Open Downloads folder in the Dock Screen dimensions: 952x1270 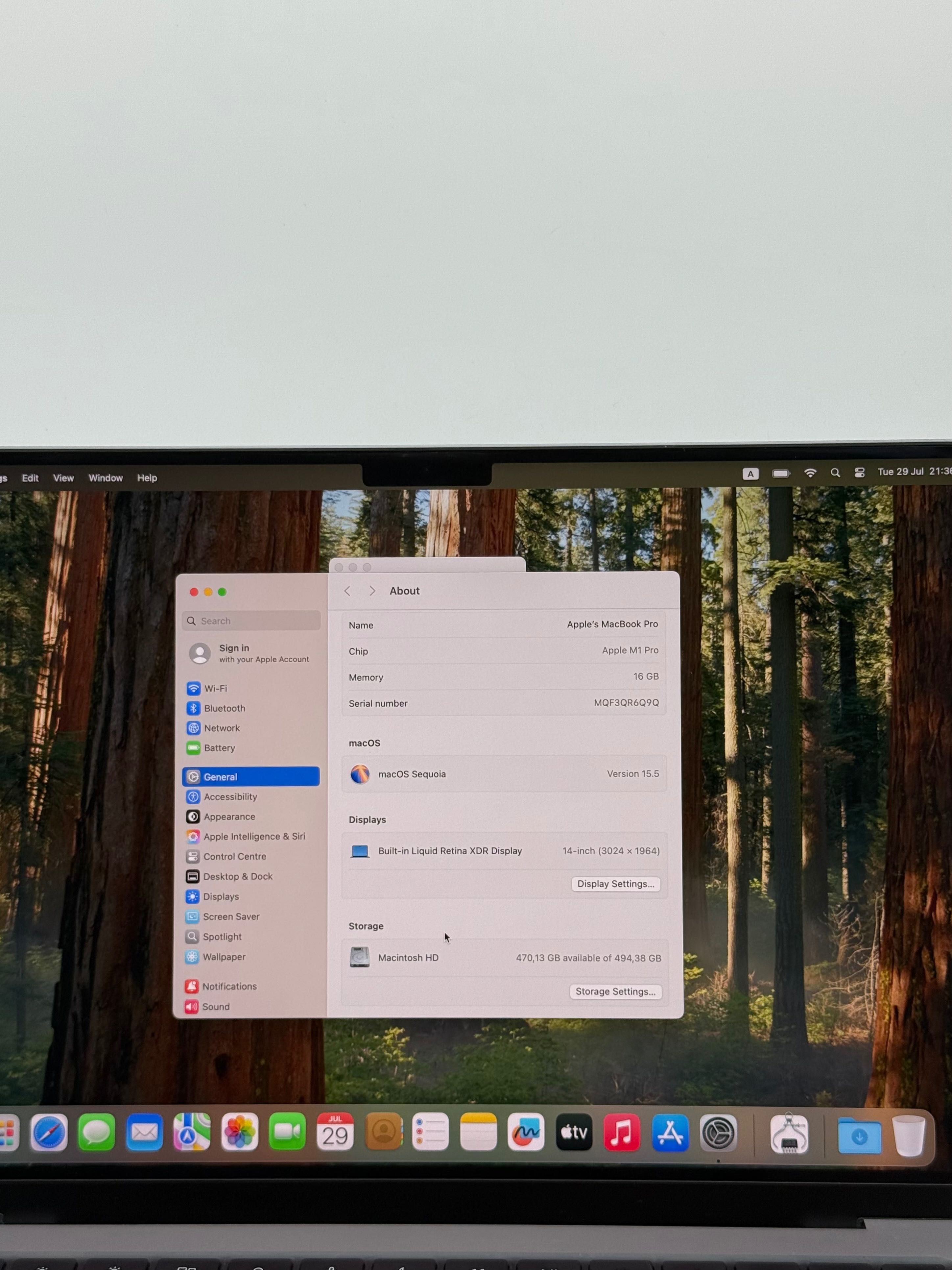click(859, 1136)
